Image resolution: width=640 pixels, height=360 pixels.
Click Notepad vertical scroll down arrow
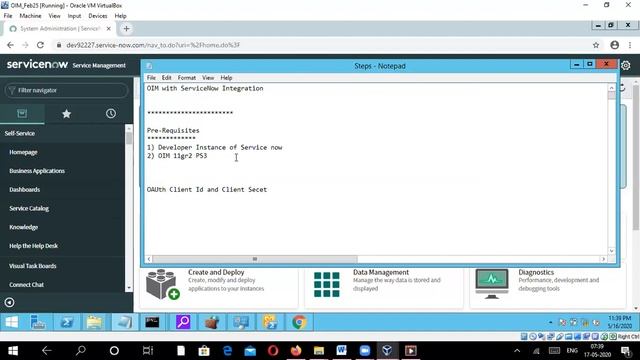(611, 251)
